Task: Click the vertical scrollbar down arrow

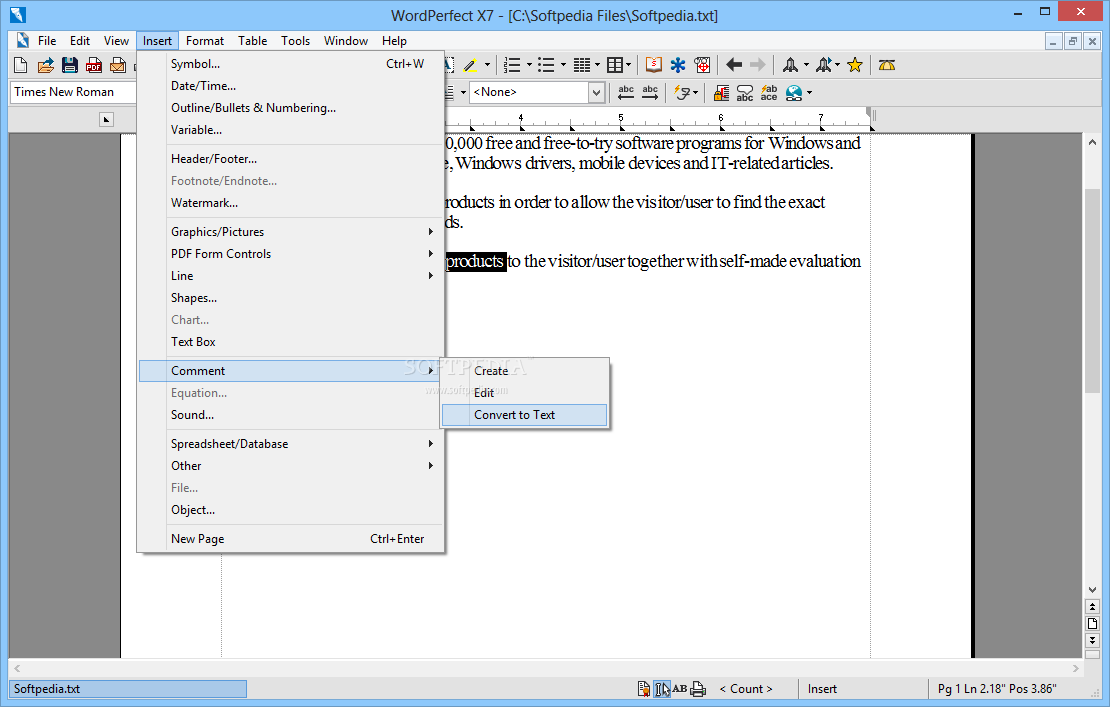Action: 1092,590
